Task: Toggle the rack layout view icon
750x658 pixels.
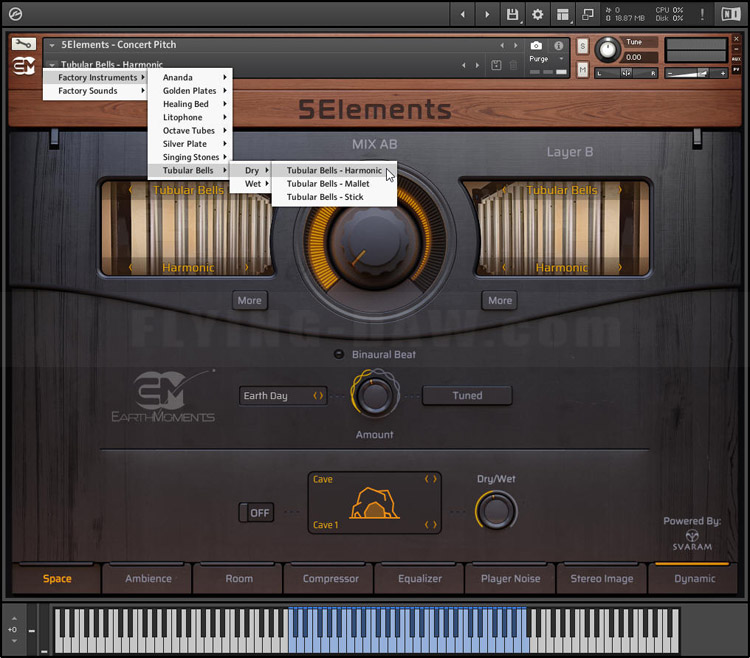Action: (x=563, y=14)
